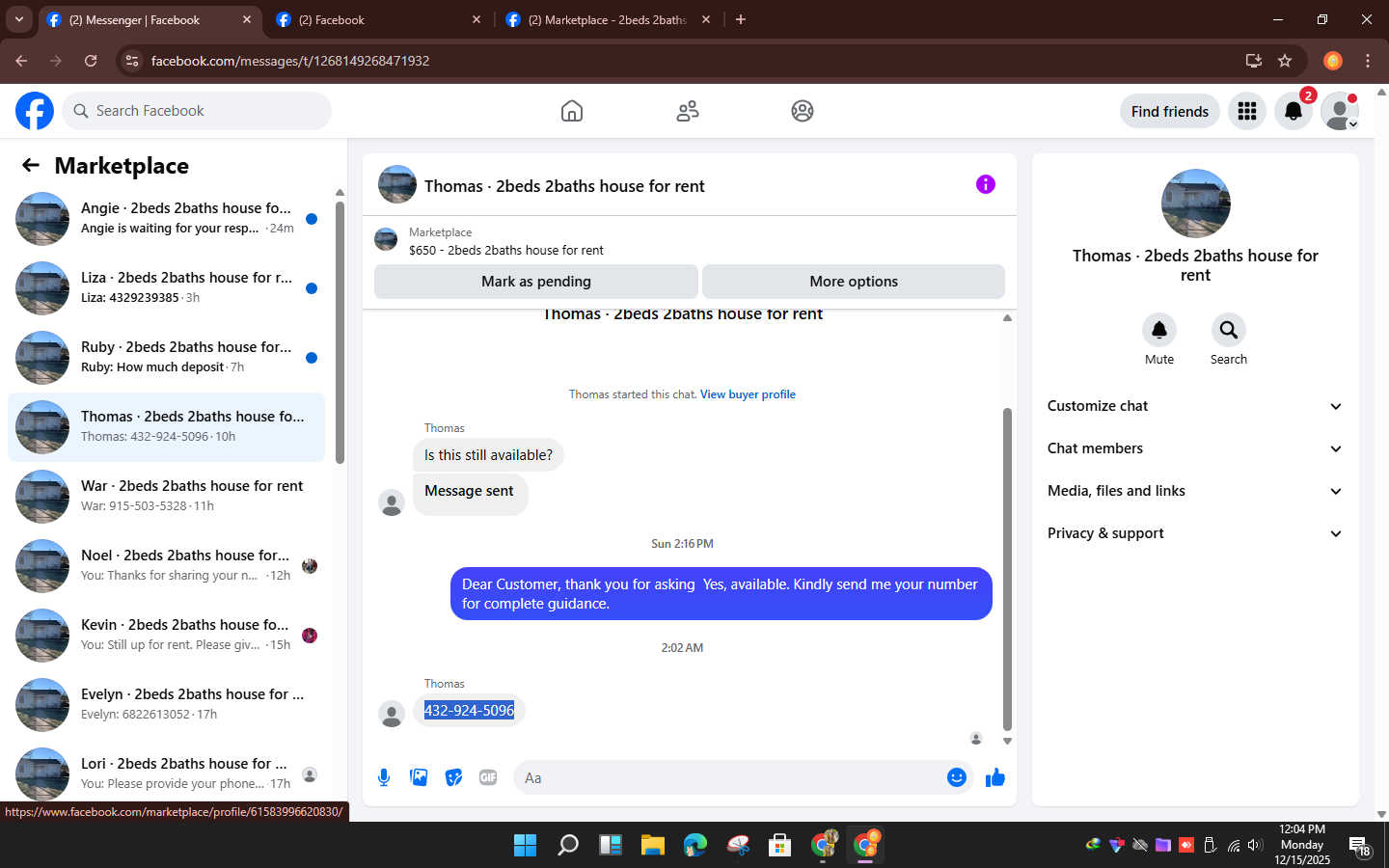
Task: Click the Find friends button
Action: click(x=1169, y=111)
